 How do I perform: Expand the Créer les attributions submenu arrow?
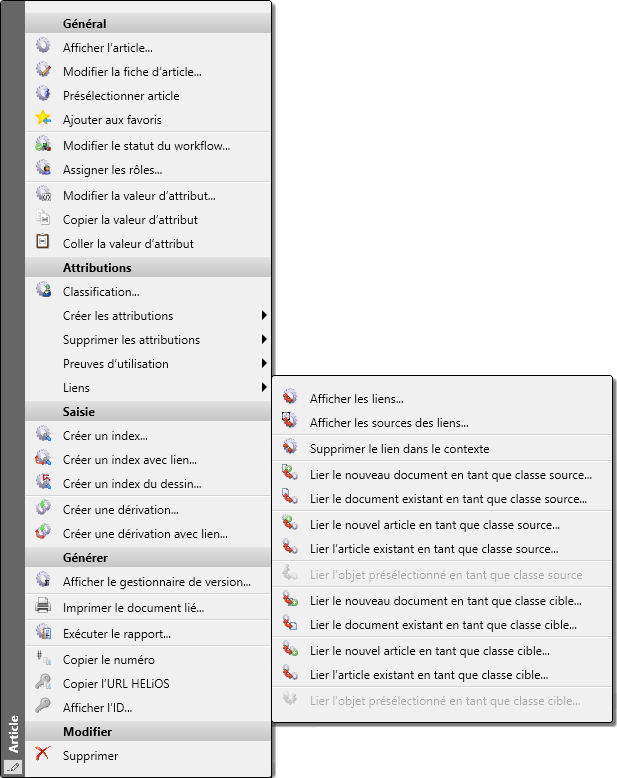pos(264,315)
